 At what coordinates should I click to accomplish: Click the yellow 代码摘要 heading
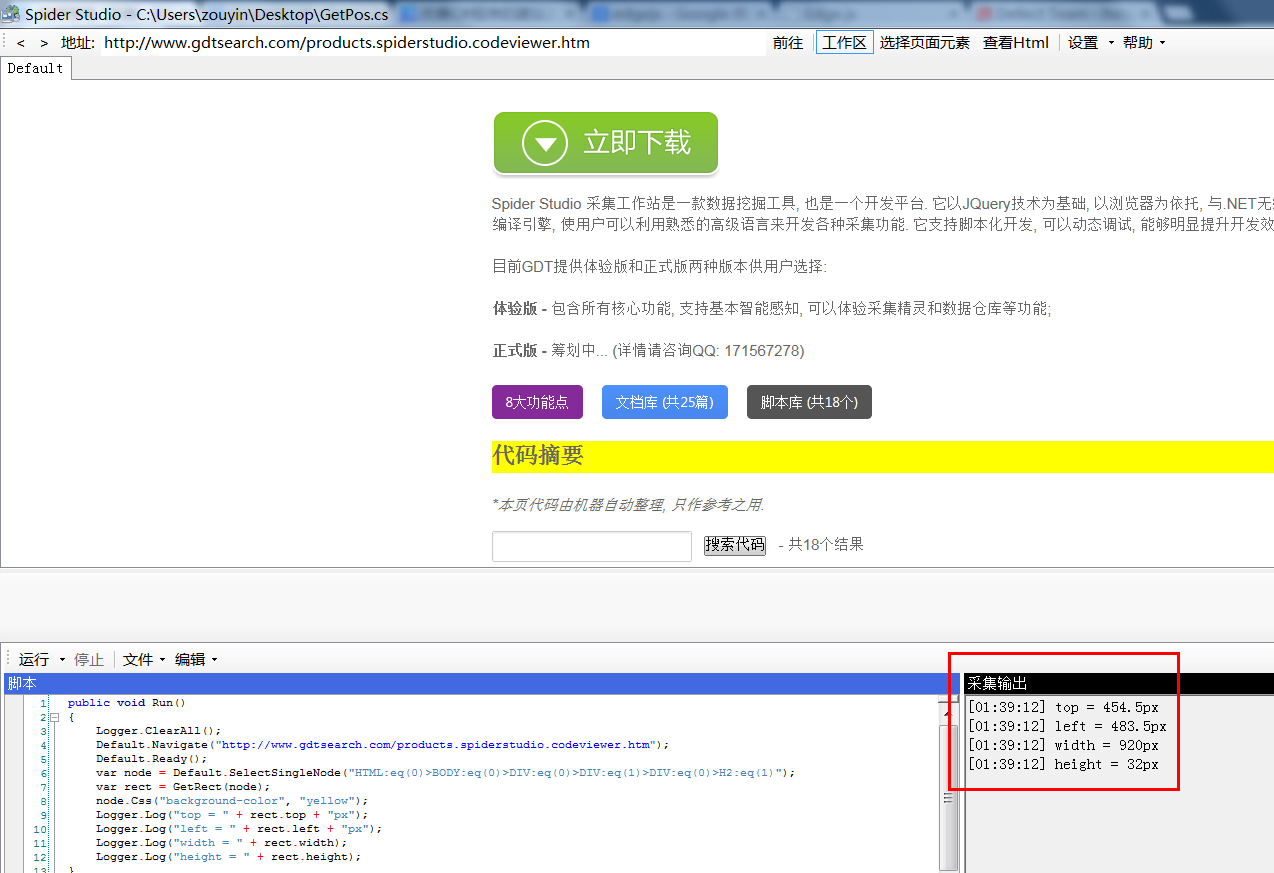coord(538,456)
